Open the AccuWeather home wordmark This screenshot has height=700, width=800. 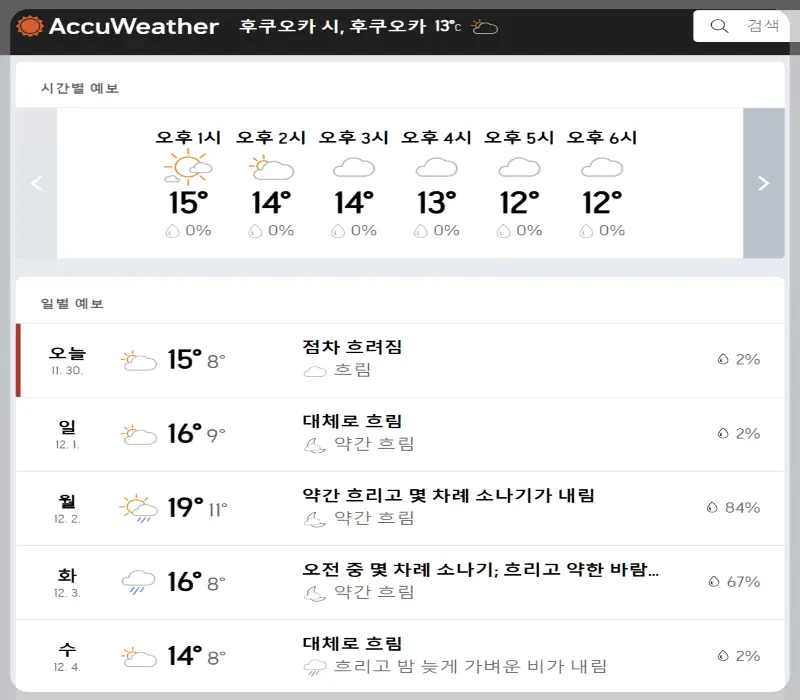[x=134, y=26]
